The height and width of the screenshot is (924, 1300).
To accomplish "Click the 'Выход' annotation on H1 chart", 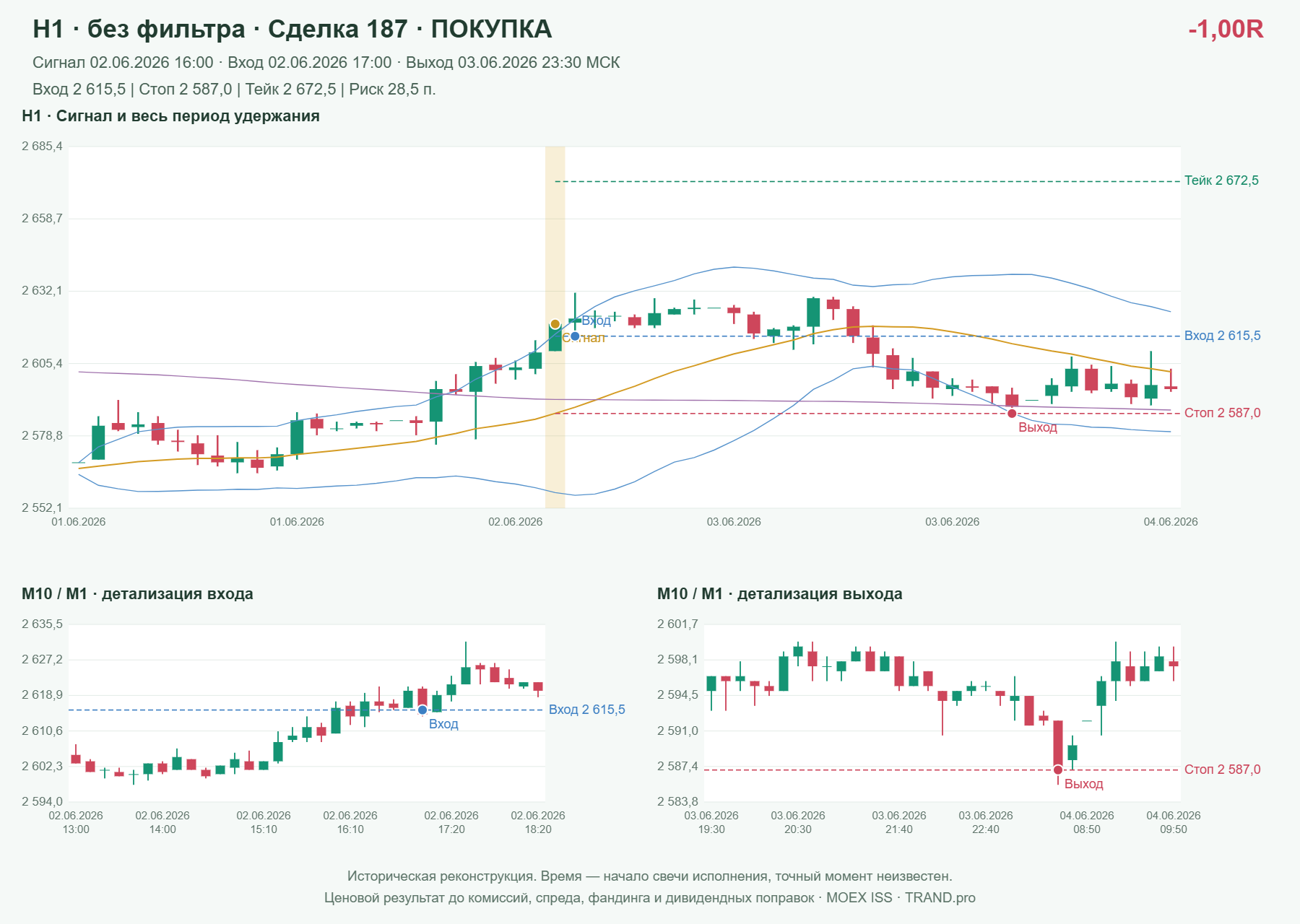I will click(x=1038, y=427).
